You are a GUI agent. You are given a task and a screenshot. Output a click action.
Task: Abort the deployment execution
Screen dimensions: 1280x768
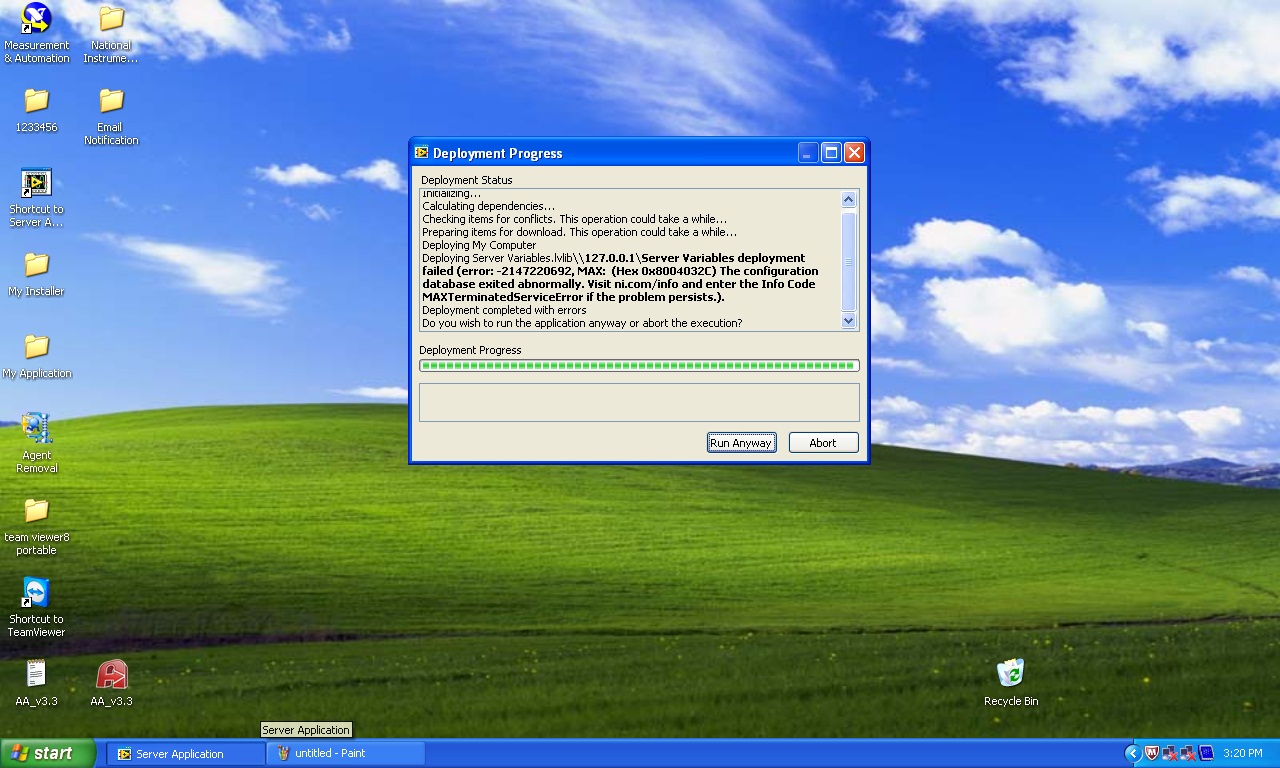click(823, 443)
